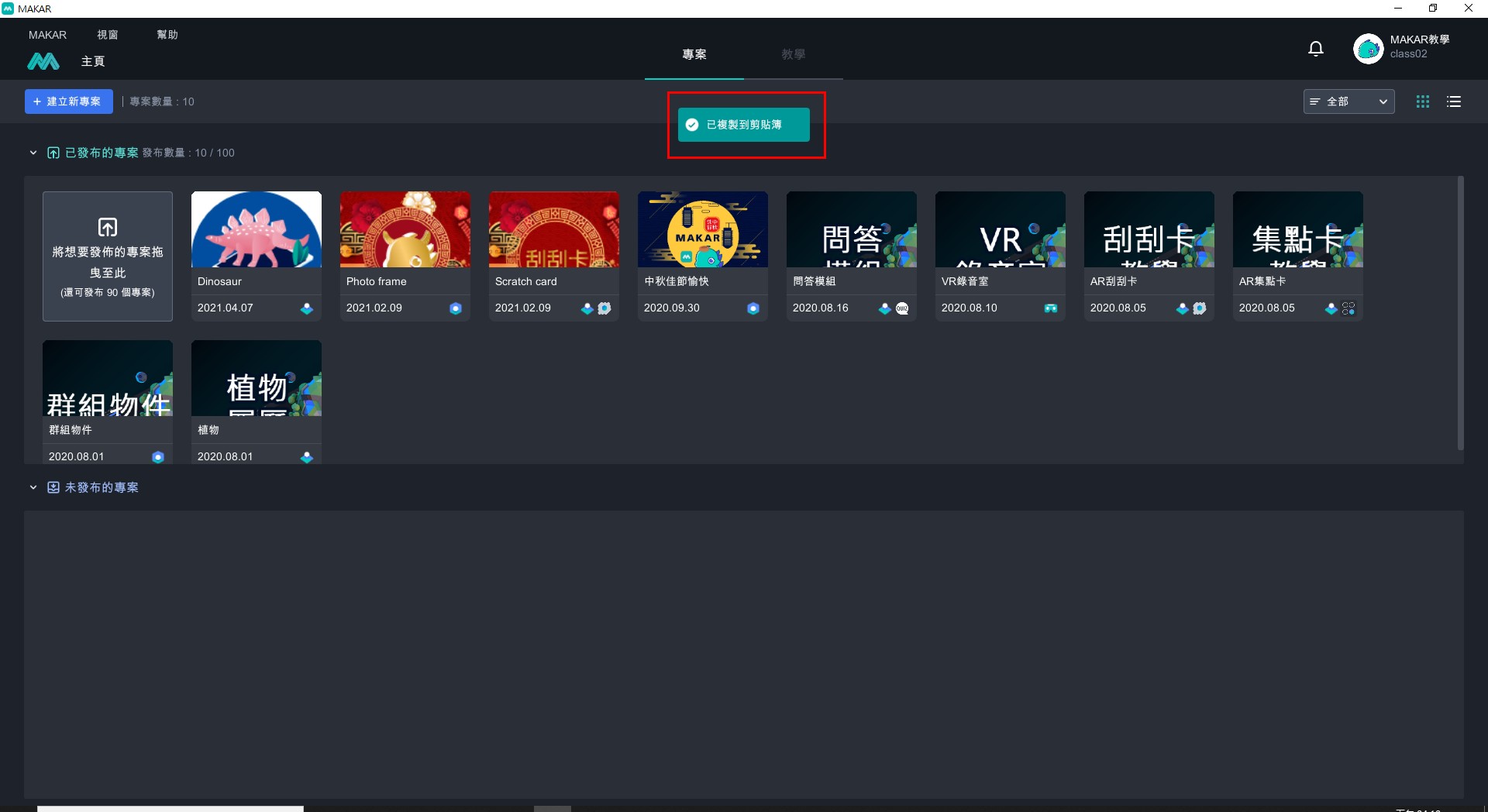Viewport: 1488px width, 812px height.
Task: Click the Dinosaur date 2021.04.07
Action: point(226,308)
